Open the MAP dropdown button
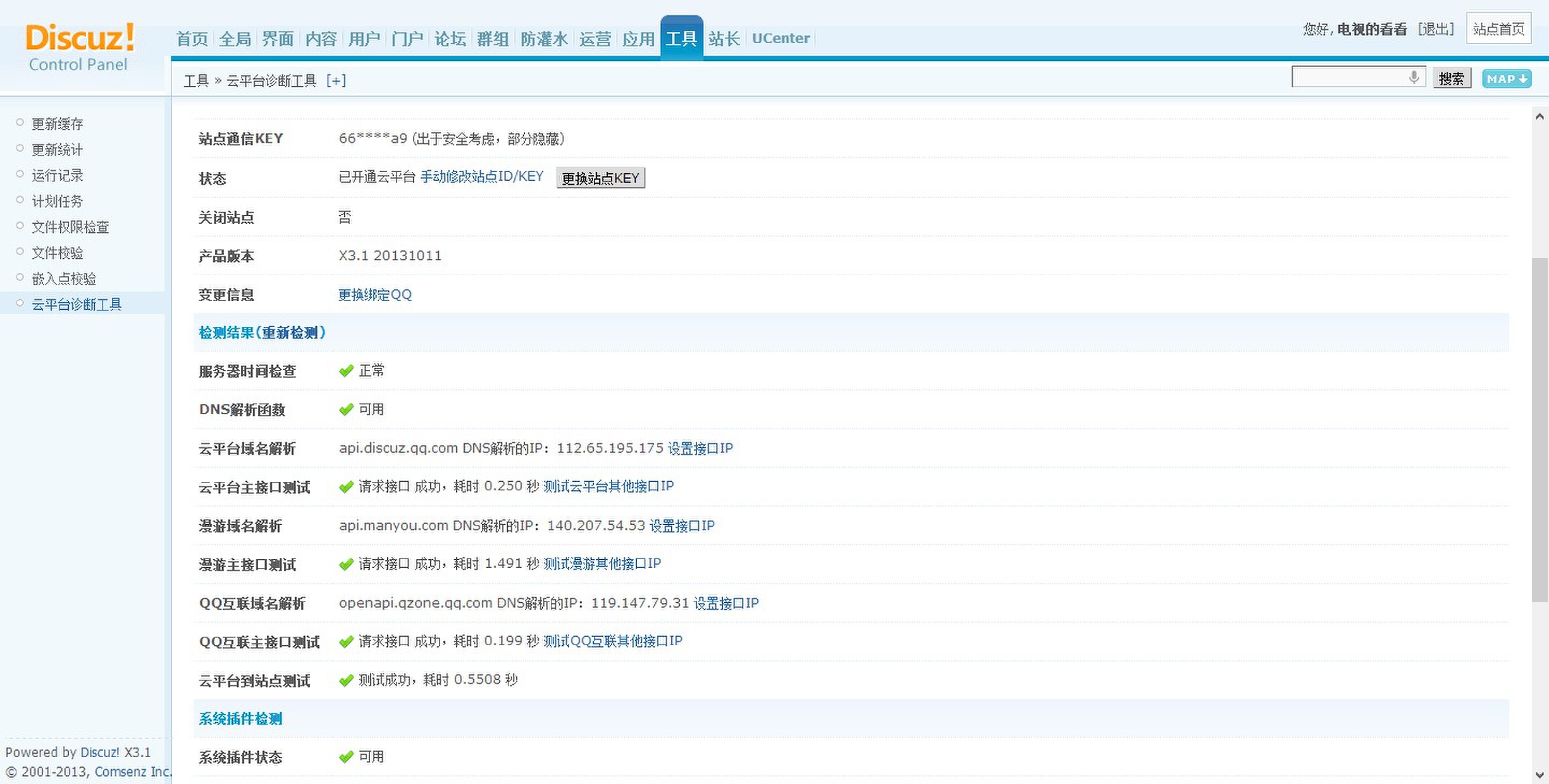 pyautogui.click(x=1506, y=79)
